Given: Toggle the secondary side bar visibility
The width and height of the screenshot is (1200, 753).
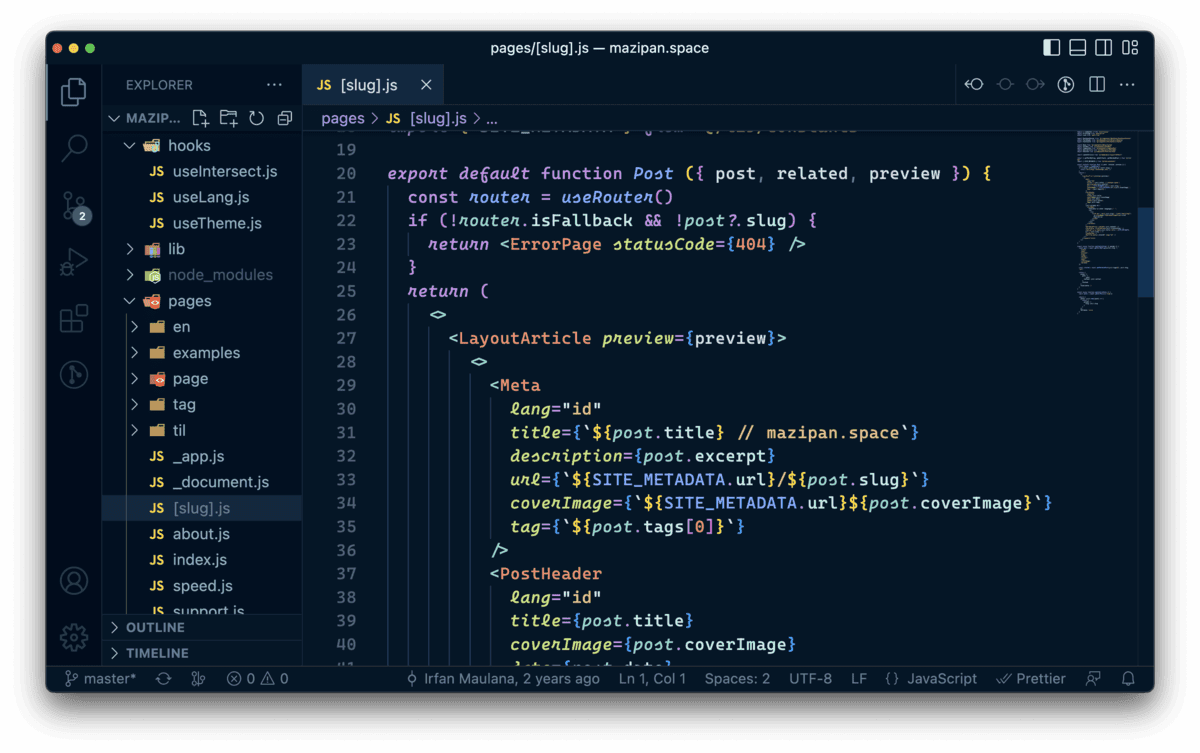Looking at the screenshot, I should point(1104,47).
